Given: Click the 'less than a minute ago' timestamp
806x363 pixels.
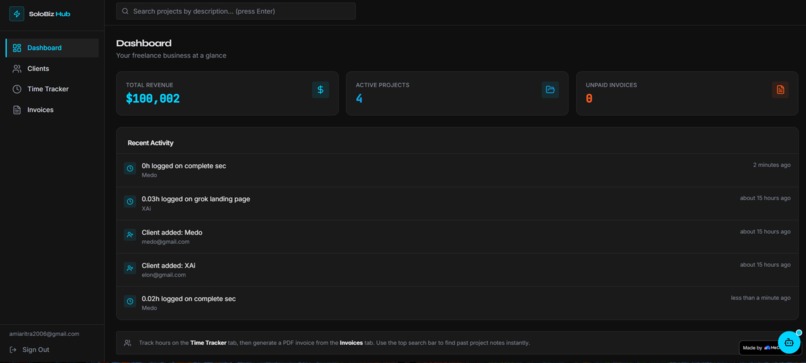Looking at the screenshot, I should coord(761,298).
